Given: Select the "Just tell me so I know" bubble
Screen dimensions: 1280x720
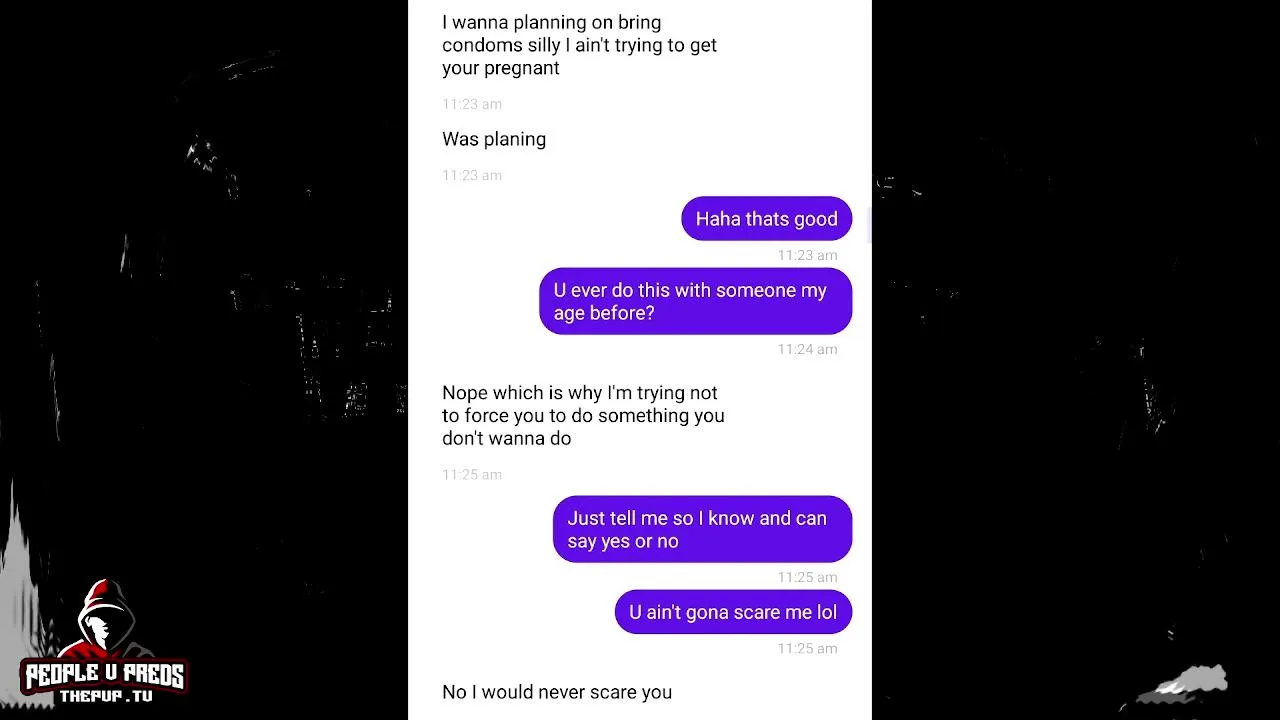Looking at the screenshot, I should (x=702, y=529).
